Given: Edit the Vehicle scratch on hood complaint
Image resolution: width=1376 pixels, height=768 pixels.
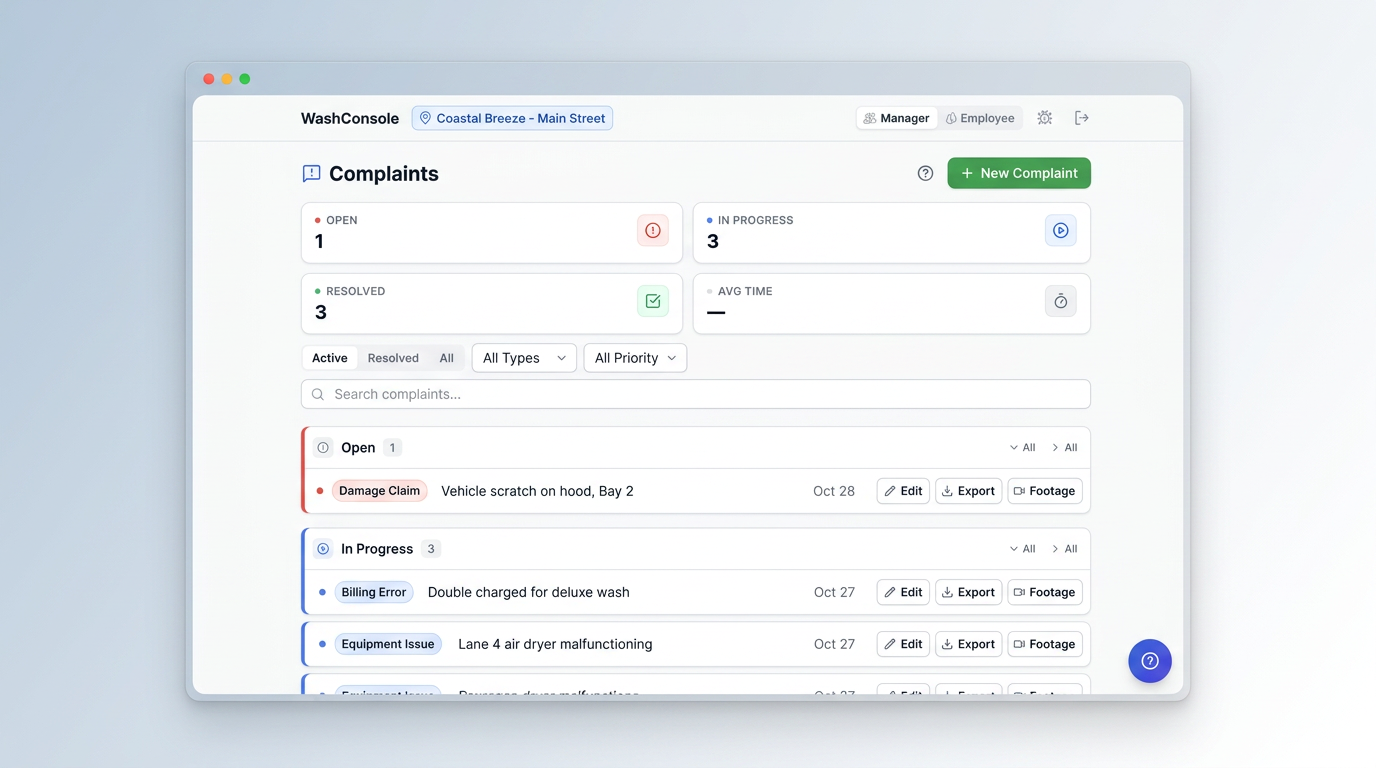Looking at the screenshot, I should tap(903, 491).
